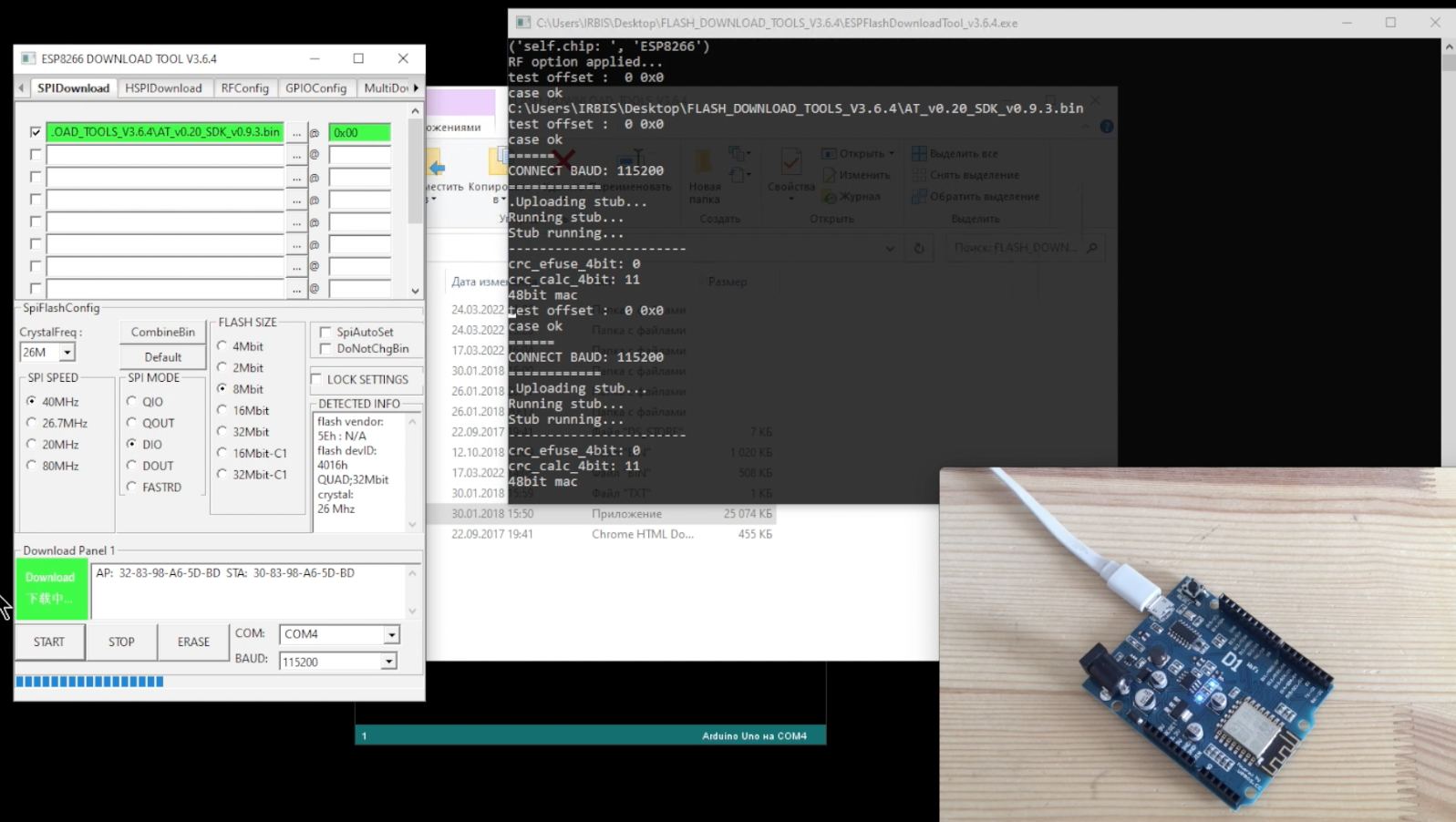
Task: Open the HSPIDownload tab
Action: tap(163, 88)
